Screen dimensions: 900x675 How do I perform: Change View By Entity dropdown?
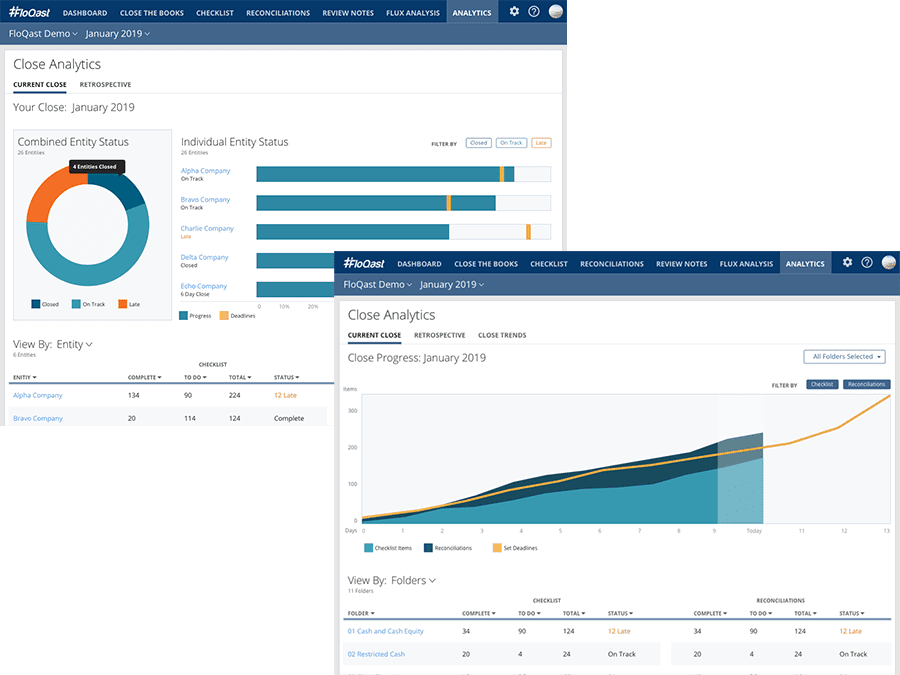[74, 344]
